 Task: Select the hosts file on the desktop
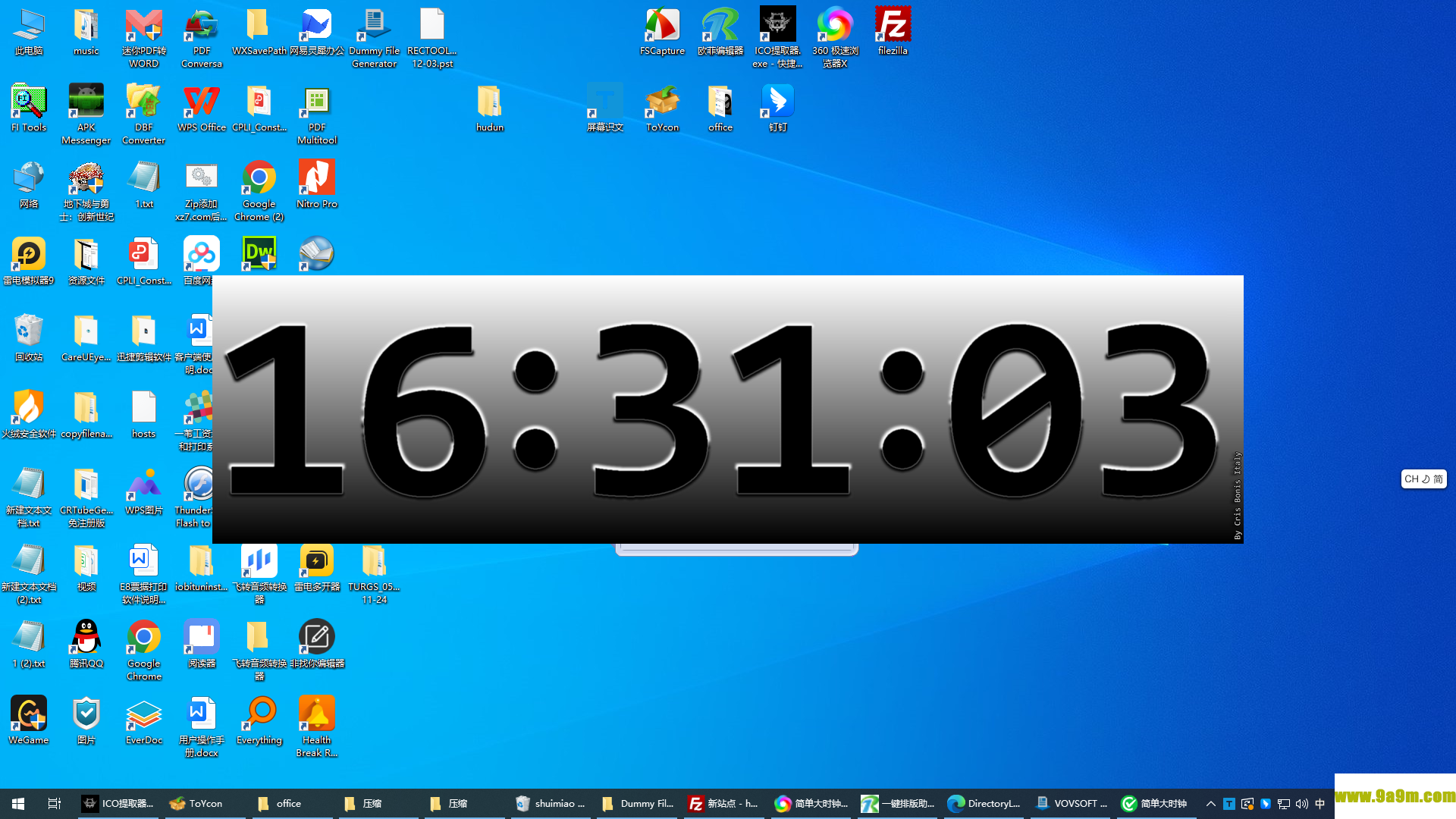(x=143, y=415)
